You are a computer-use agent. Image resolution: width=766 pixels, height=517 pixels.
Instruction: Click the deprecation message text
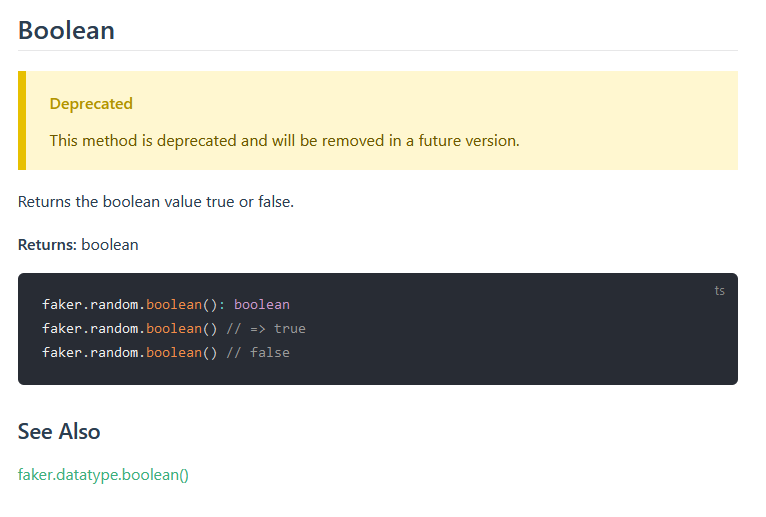284,141
